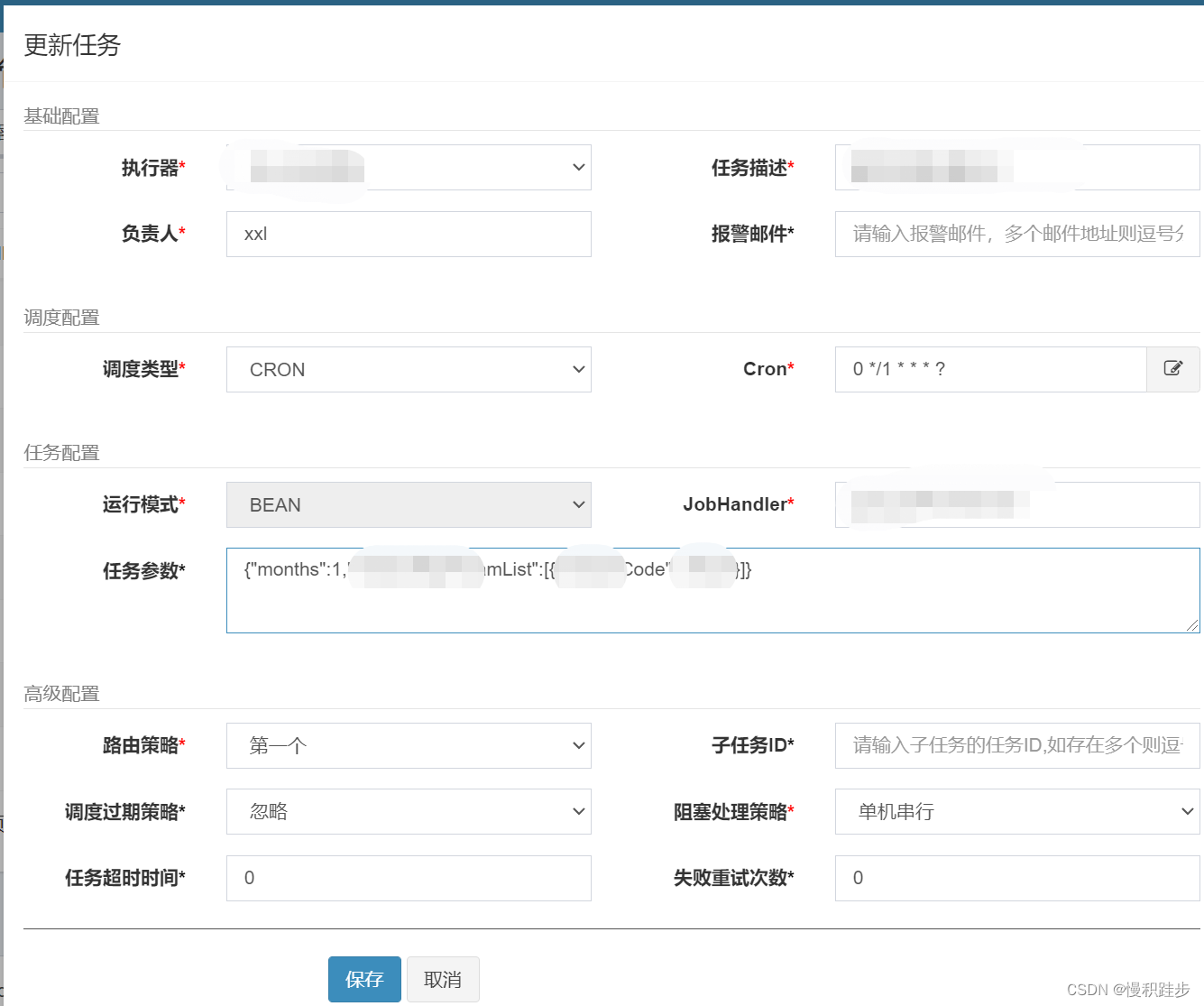
Task: Click the 运行模式 field label
Action: (x=144, y=504)
